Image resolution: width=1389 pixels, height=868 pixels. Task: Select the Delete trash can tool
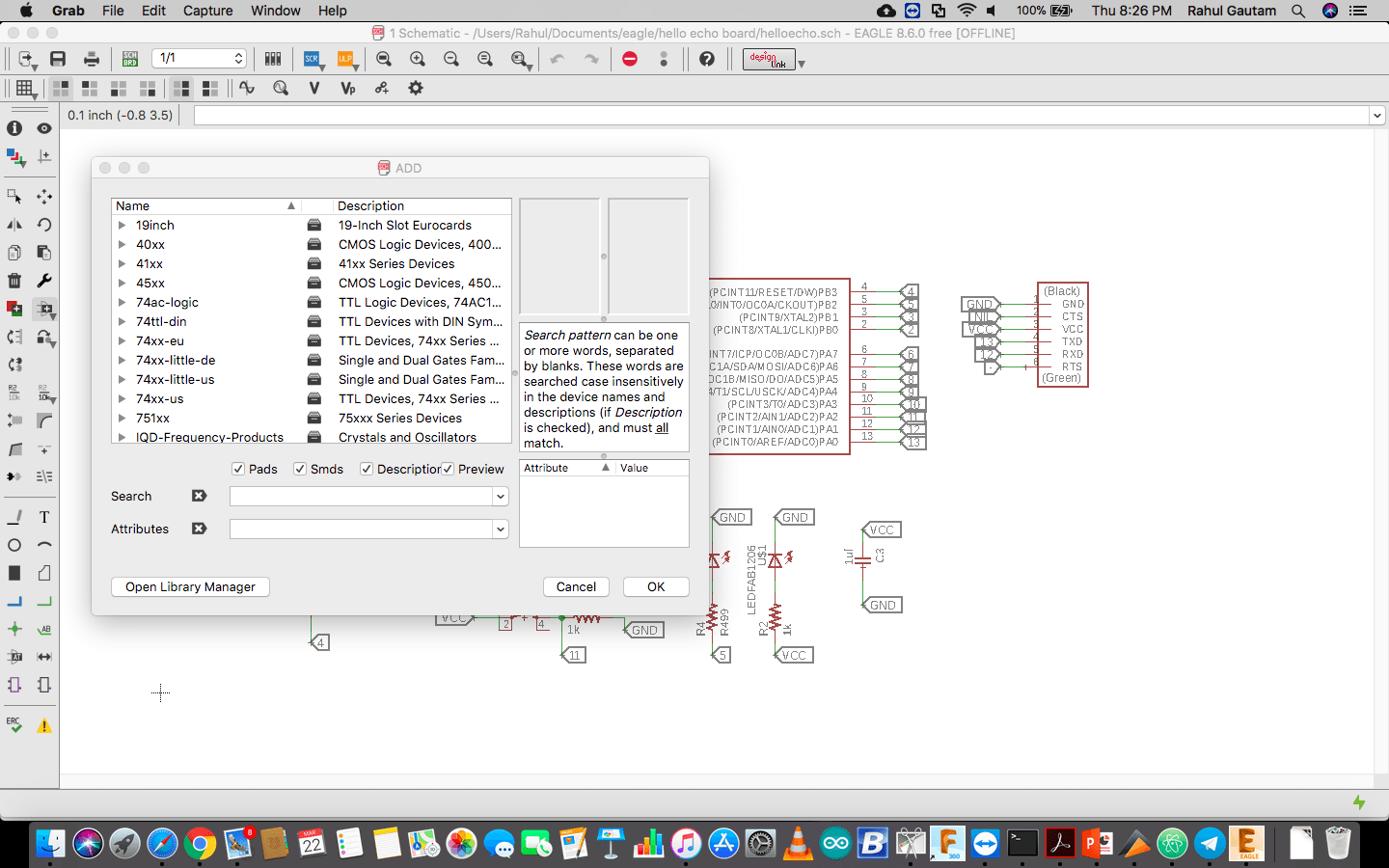click(x=14, y=281)
